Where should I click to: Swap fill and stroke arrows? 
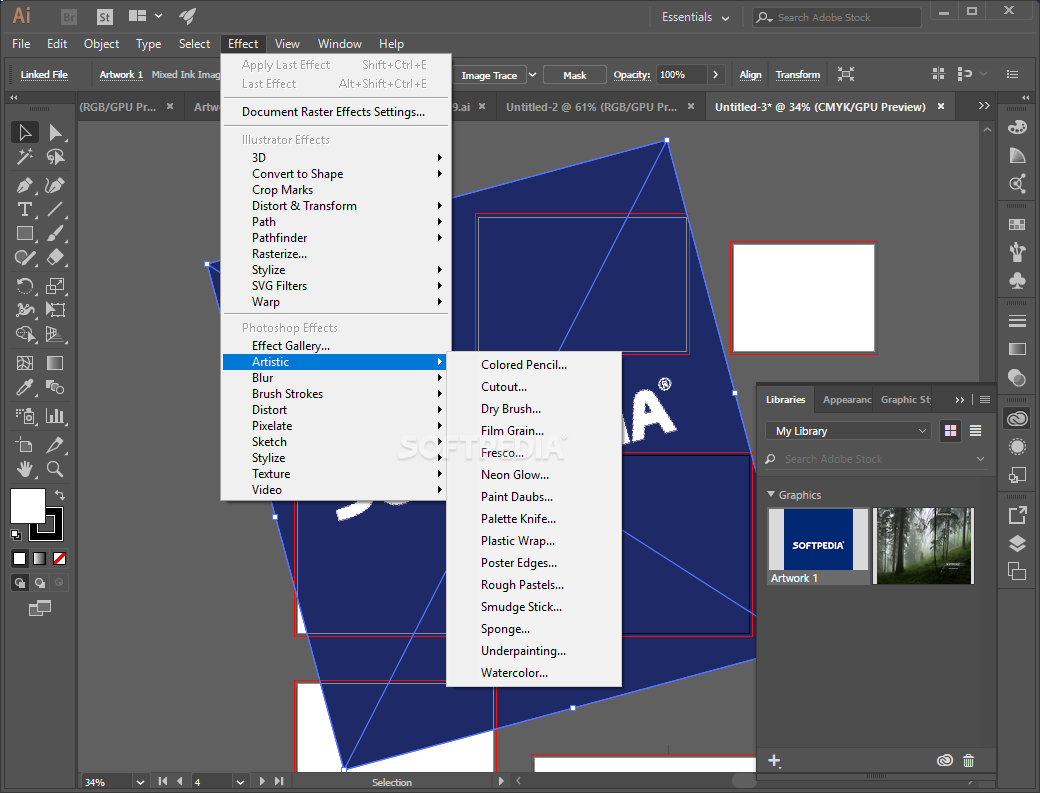[59, 495]
